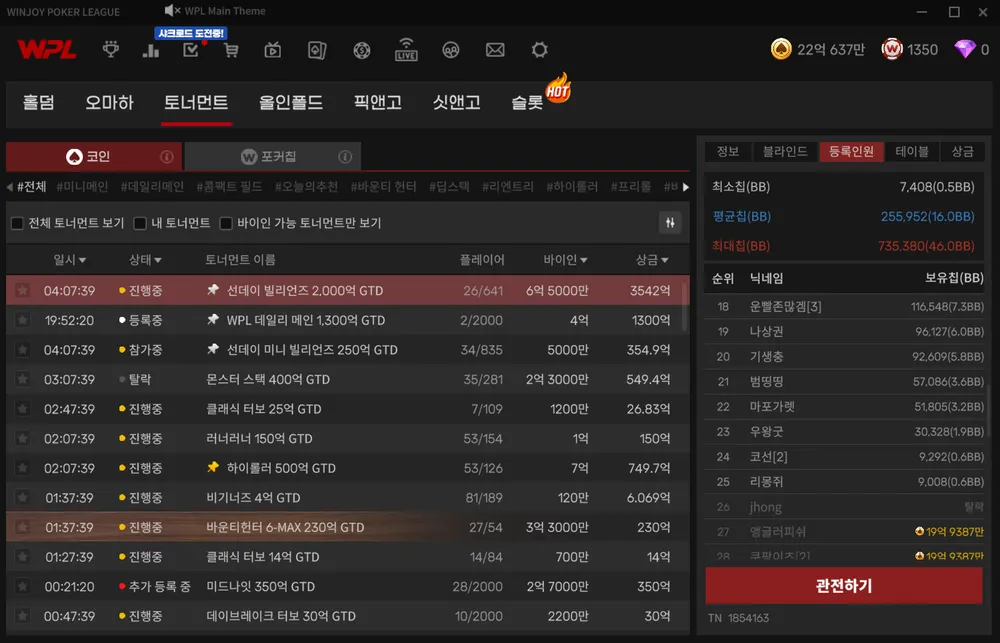Sort by 바이인 column dropdown
This screenshot has width=1000, height=643.
(x=566, y=260)
